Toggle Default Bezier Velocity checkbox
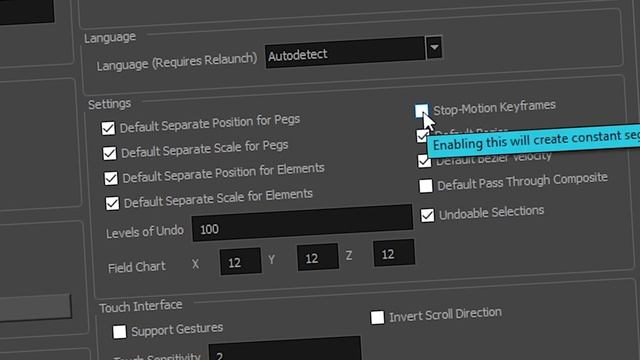Screen dimensions: 640x360 (424, 161)
